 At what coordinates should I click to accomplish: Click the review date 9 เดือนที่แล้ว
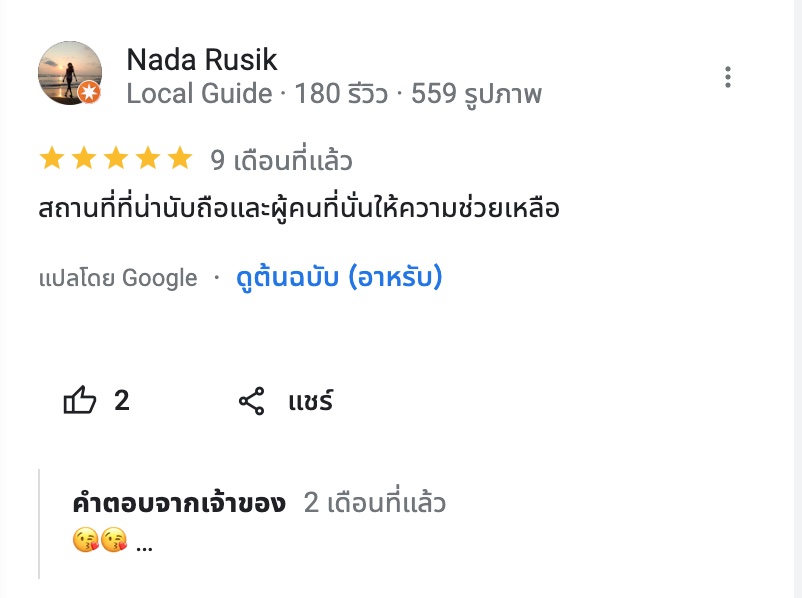(281, 160)
